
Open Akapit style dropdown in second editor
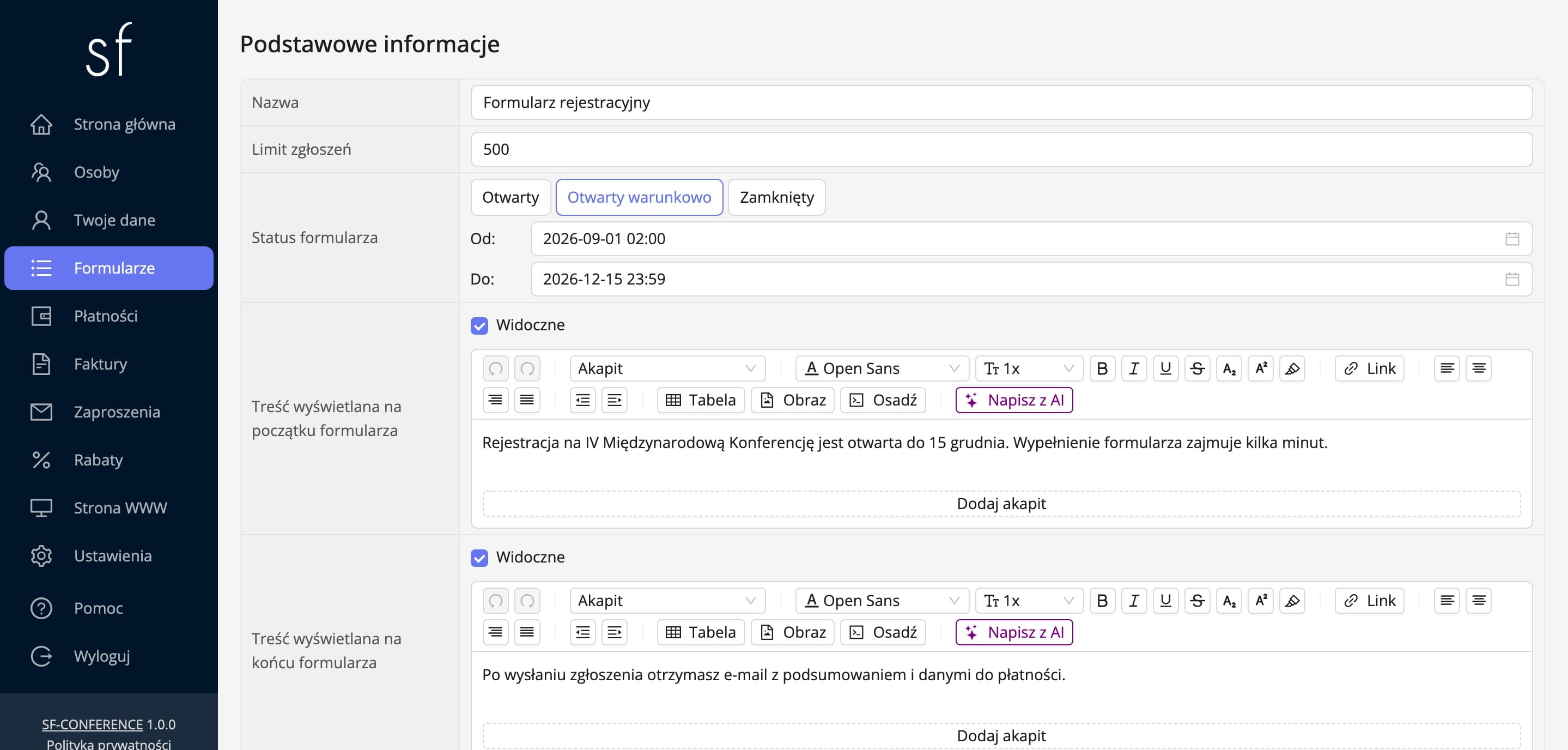click(x=667, y=601)
